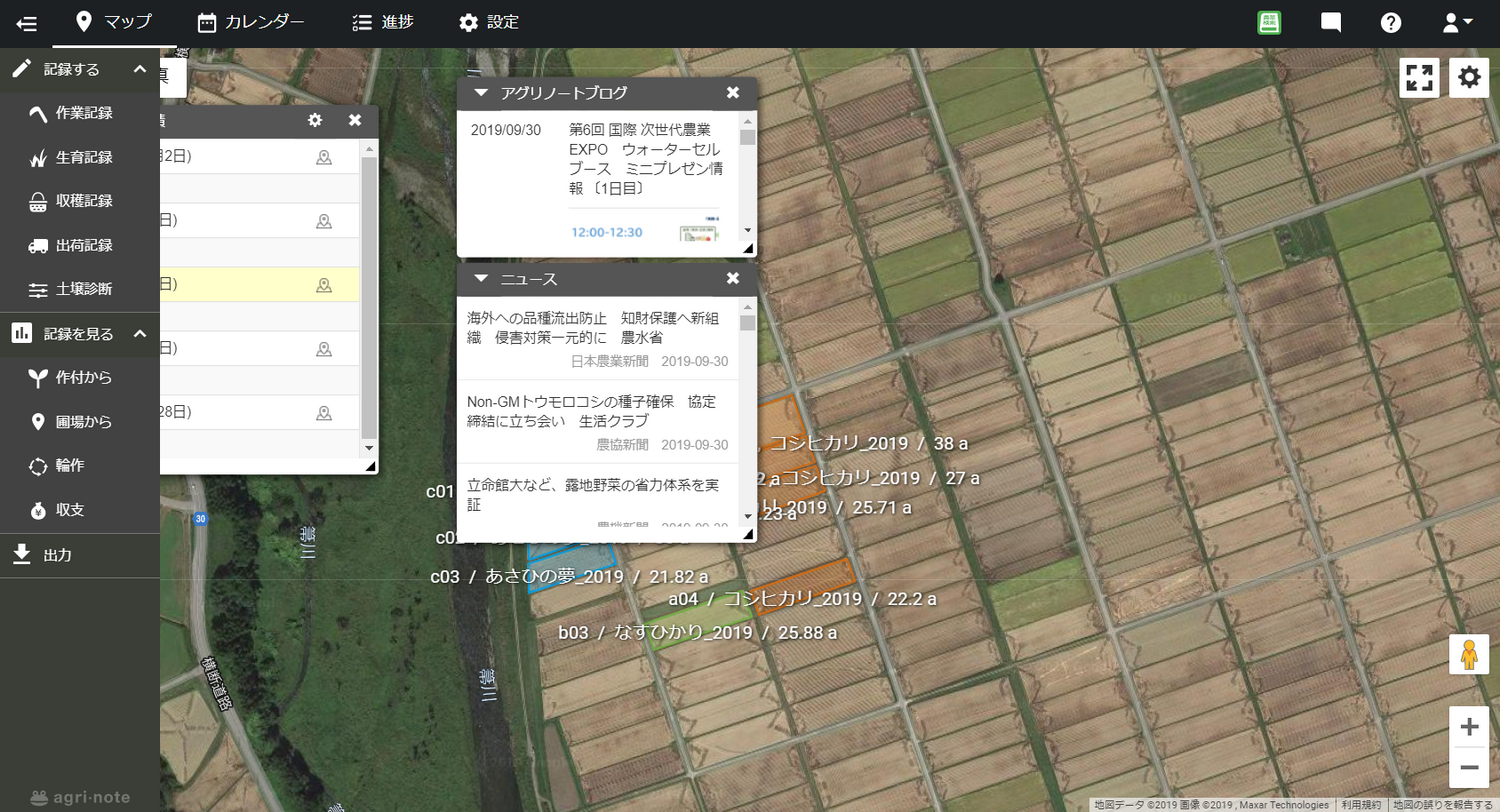Open news Non-GMトウモロコシの種子確保 article
Screen dimensions: 1500x812
click(x=598, y=421)
